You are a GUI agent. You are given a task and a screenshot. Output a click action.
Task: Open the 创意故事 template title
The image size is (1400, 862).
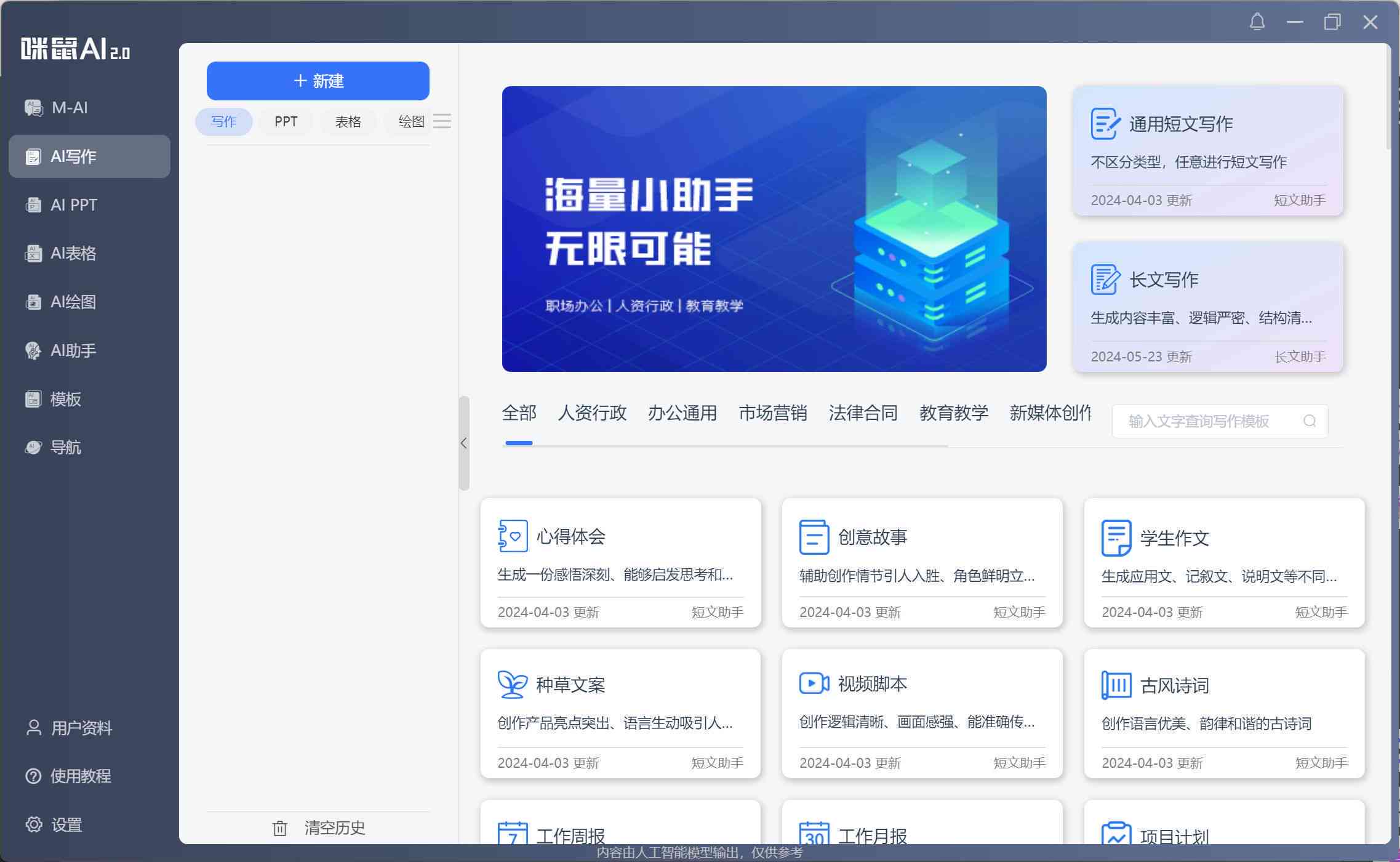873,537
